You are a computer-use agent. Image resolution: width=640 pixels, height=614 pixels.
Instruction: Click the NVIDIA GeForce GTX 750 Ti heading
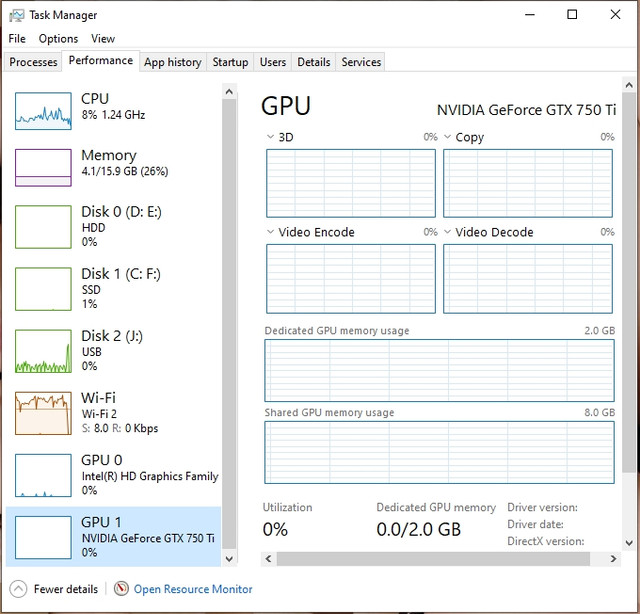click(x=526, y=110)
